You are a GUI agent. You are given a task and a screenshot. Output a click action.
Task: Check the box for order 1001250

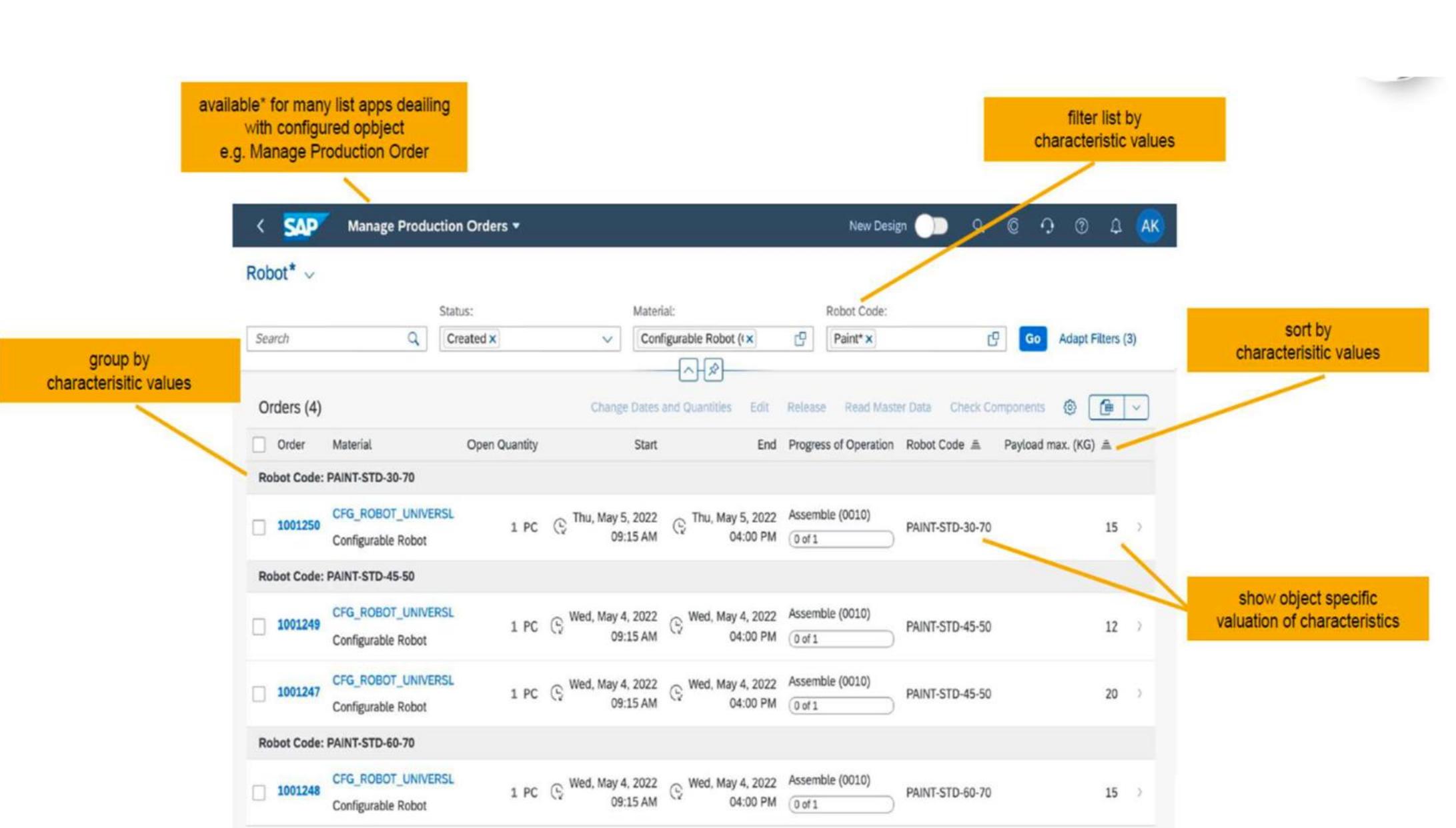(259, 527)
